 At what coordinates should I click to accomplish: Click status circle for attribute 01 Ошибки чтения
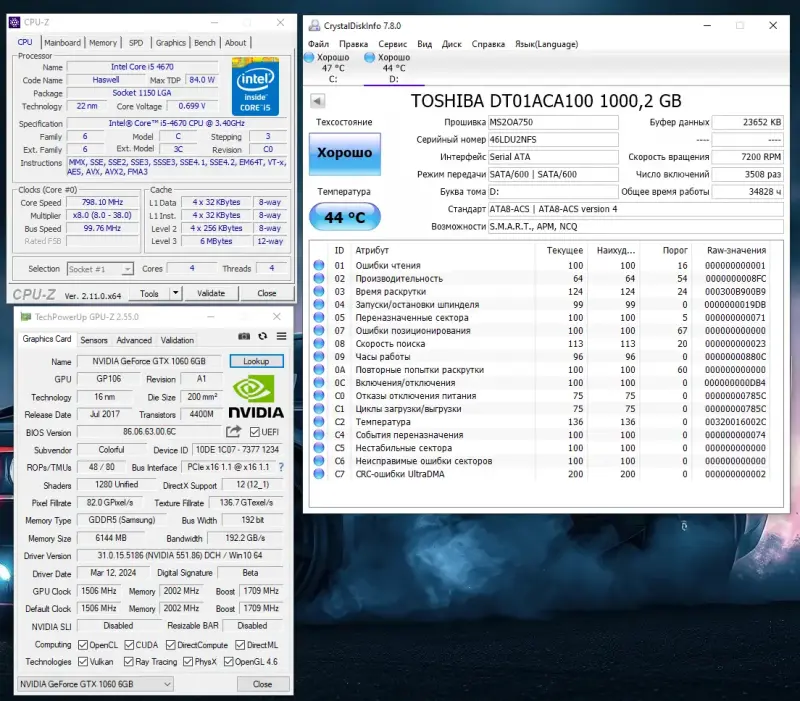(319, 265)
